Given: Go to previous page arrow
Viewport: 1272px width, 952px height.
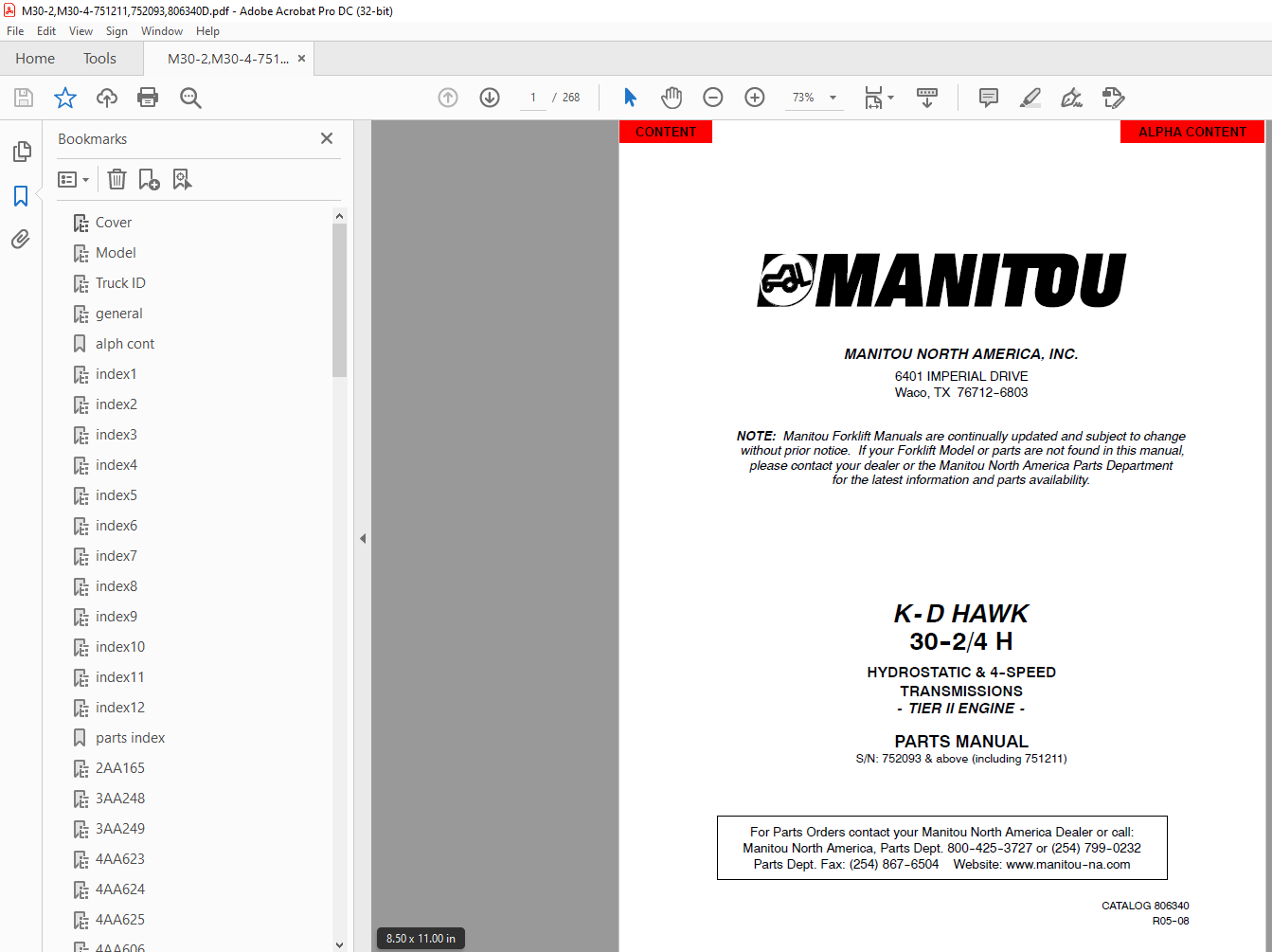Looking at the screenshot, I should [448, 98].
